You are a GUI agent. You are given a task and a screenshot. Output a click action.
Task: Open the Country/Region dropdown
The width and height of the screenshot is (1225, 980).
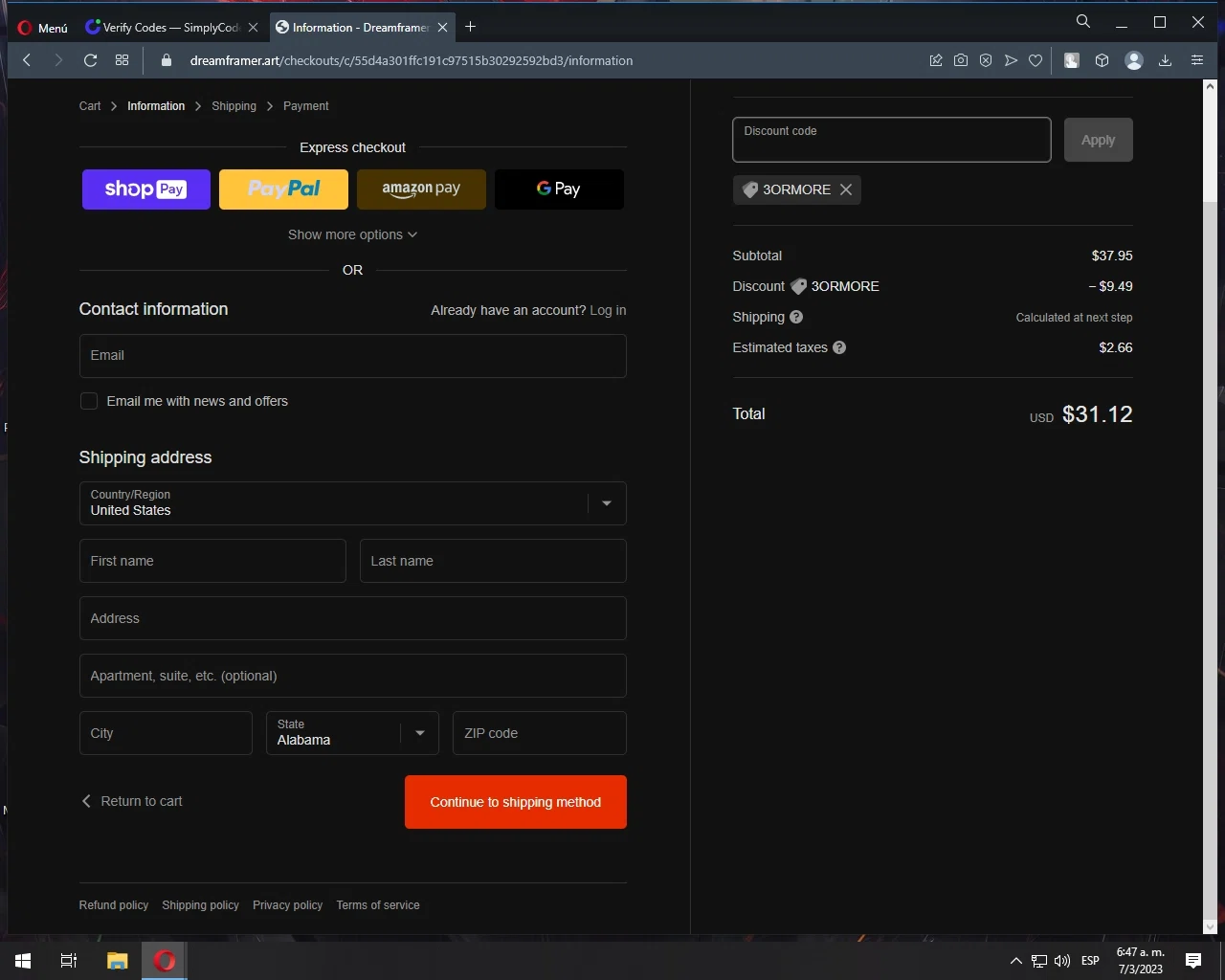352,503
